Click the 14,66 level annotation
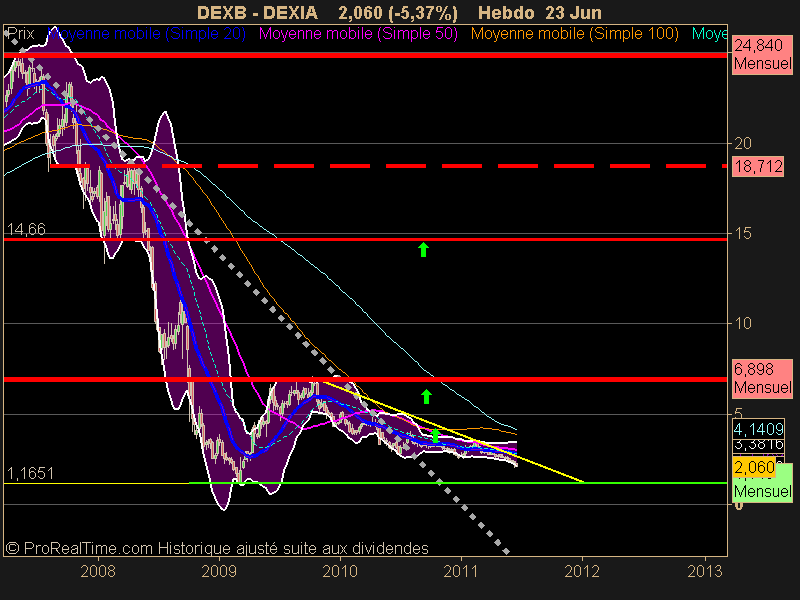Viewport: 800px width, 600px height. click(27, 230)
